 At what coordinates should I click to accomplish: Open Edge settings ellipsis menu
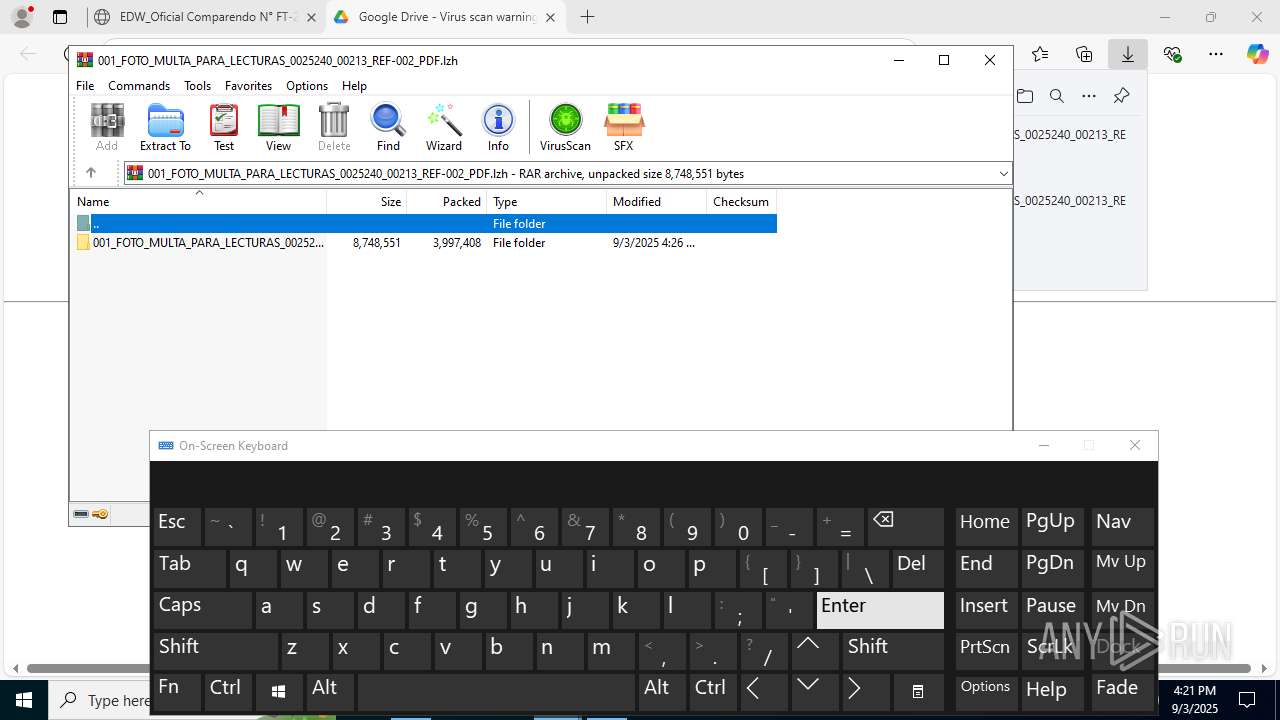(x=1216, y=54)
